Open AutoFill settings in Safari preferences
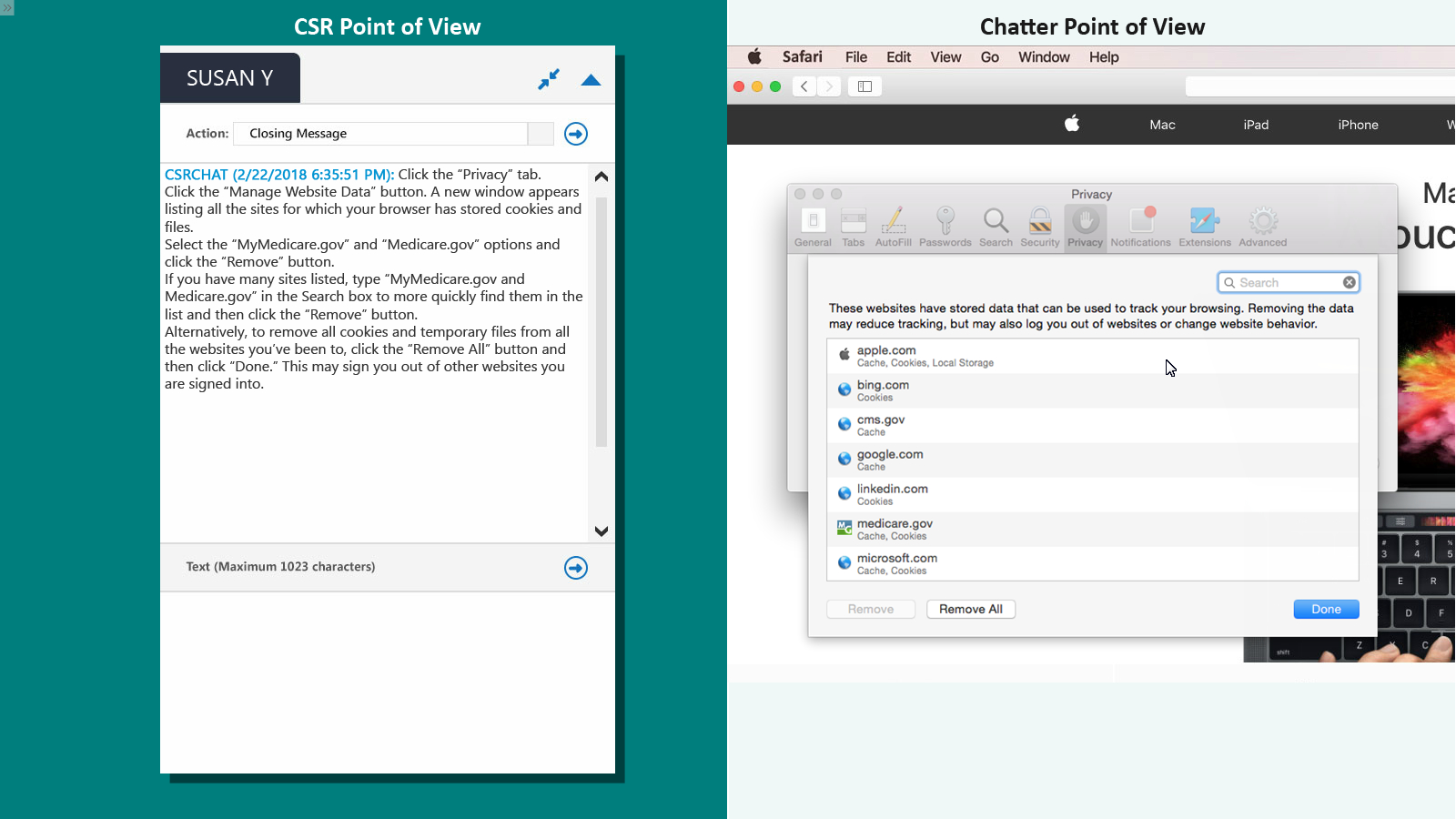This screenshot has height=819, width=1456. click(x=894, y=225)
